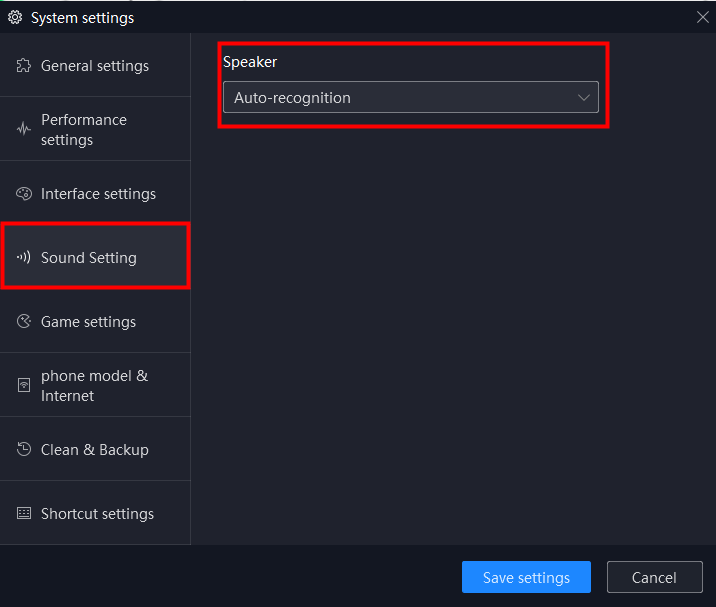This screenshot has width=716, height=607.
Task: Click the Clean & Backup clock icon
Action: 24,449
